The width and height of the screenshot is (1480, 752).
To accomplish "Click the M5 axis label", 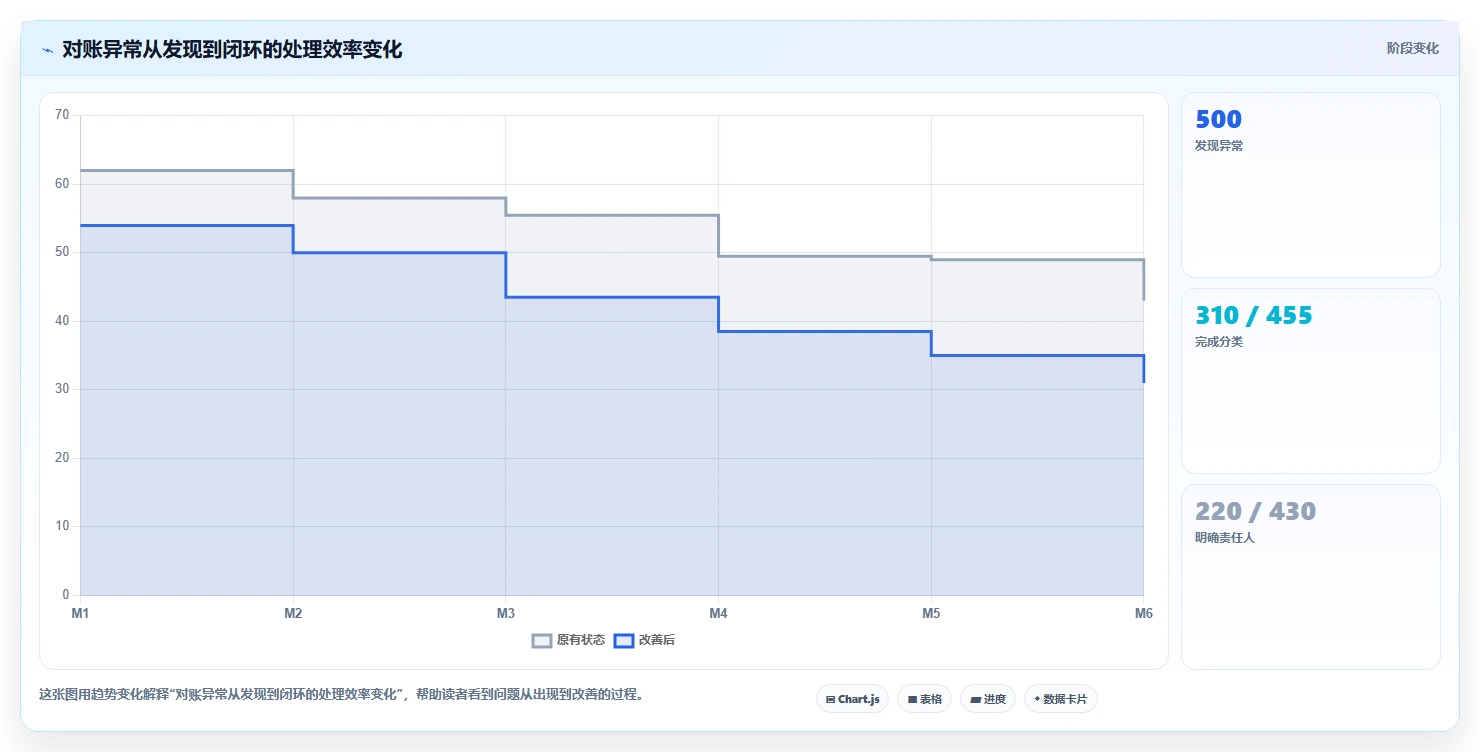I will [931, 613].
